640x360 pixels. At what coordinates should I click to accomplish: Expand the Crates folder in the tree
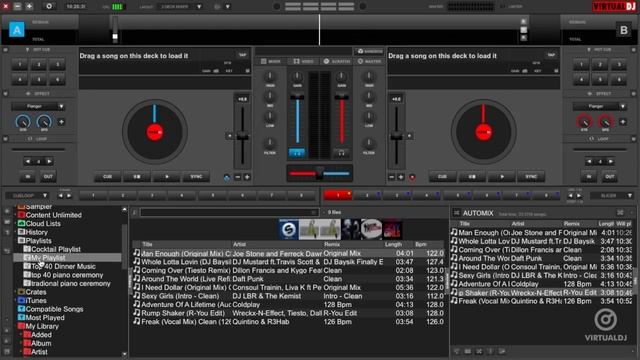pos(16,292)
